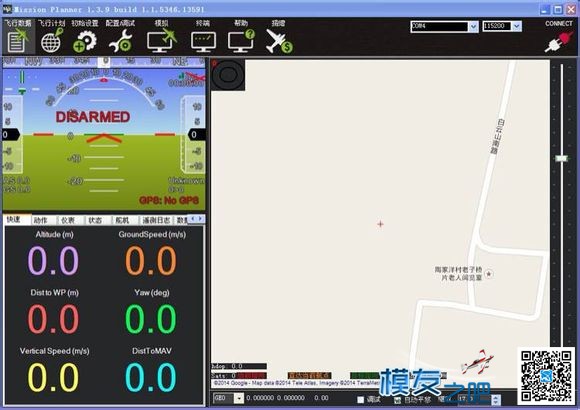Open the Flight Plan (飞行计划) globe icon
580x410 pixels.
[x=52, y=36]
